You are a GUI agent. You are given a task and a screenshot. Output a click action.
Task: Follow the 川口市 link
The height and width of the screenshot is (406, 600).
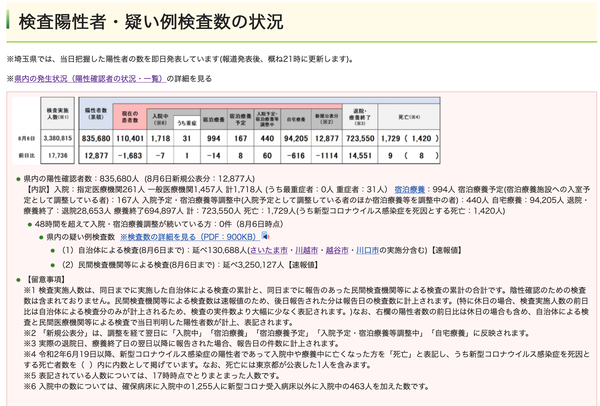pyautogui.click(x=367, y=250)
